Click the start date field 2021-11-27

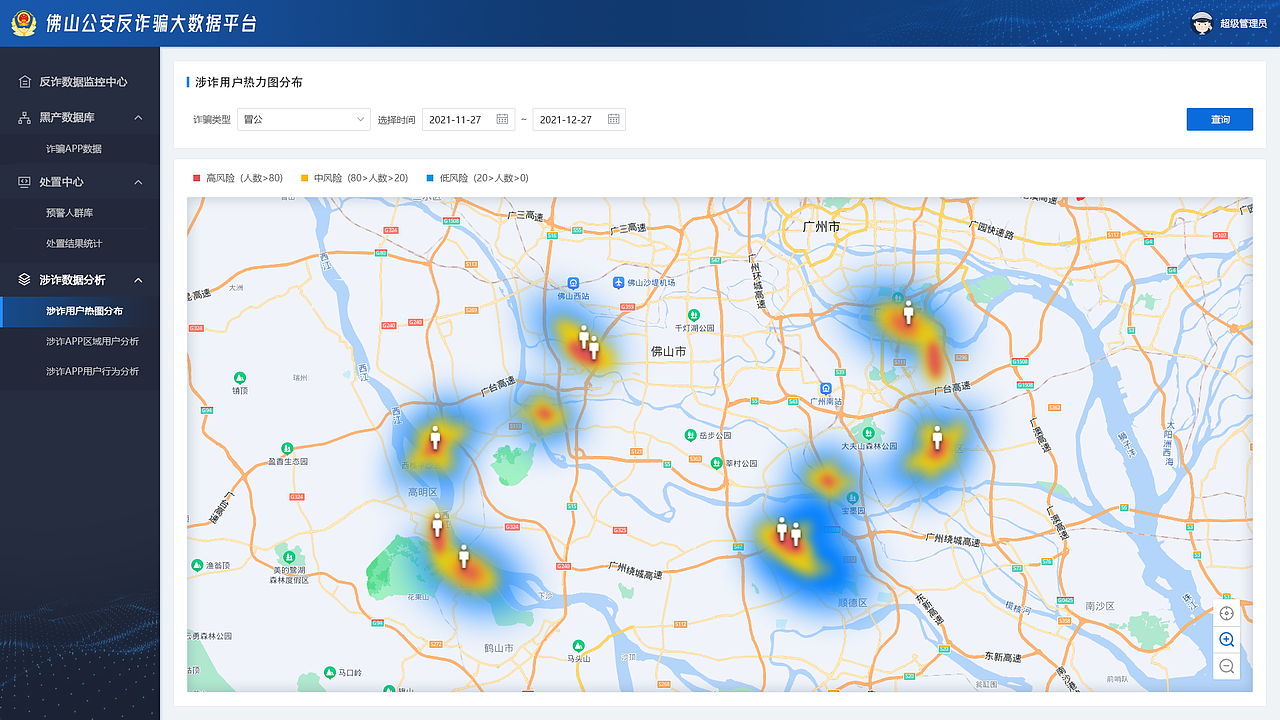pyautogui.click(x=468, y=119)
